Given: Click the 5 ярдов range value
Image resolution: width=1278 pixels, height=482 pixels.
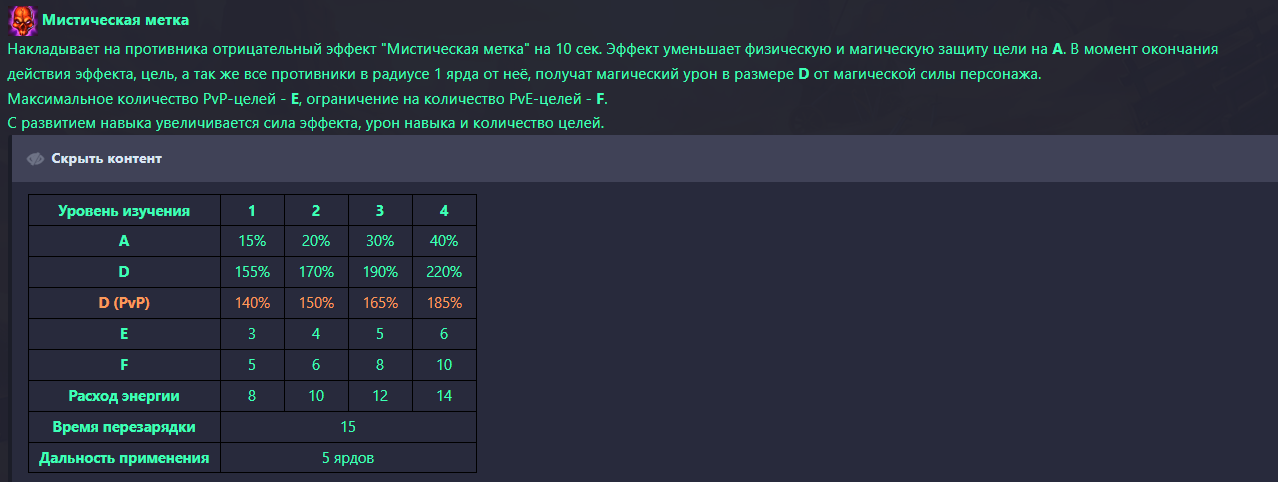Looking at the screenshot, I should click(x=348, y=458).
